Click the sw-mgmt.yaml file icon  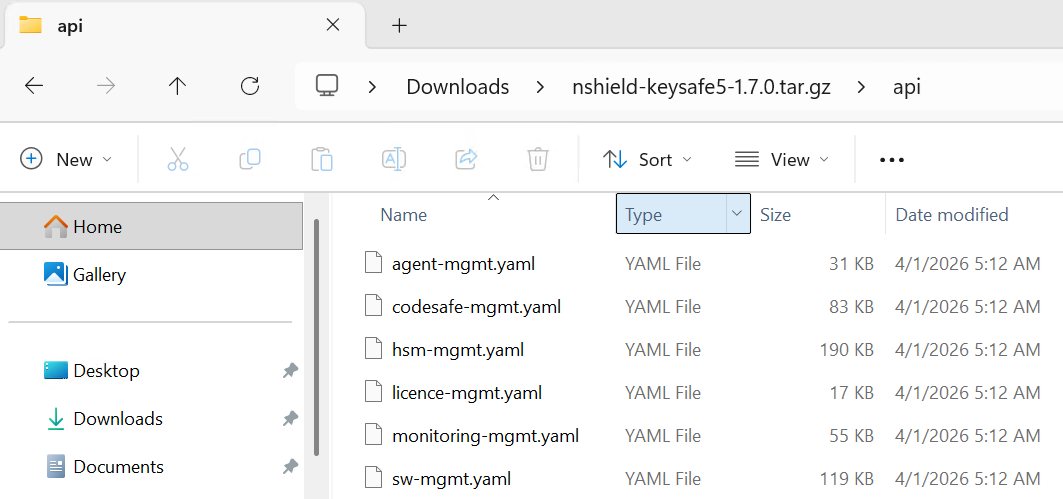(x=374, y=479)
